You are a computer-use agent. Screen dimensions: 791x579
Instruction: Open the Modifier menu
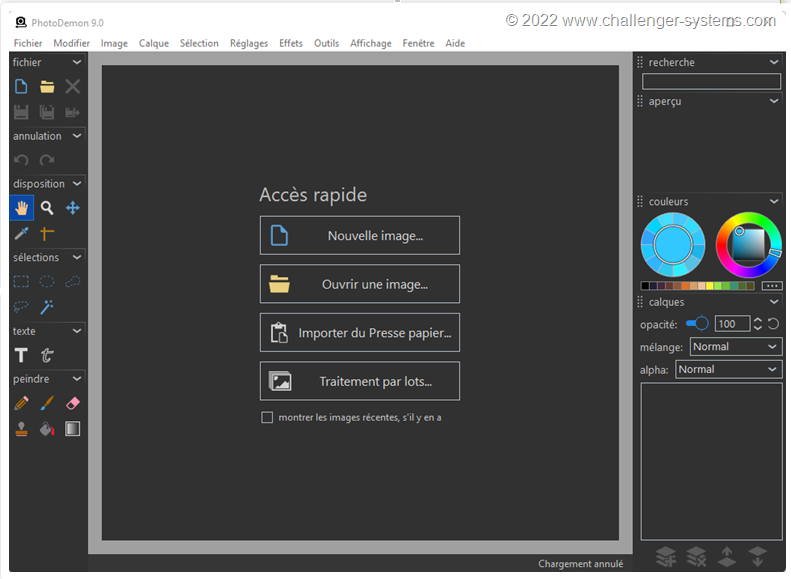[x=72, y=43]
